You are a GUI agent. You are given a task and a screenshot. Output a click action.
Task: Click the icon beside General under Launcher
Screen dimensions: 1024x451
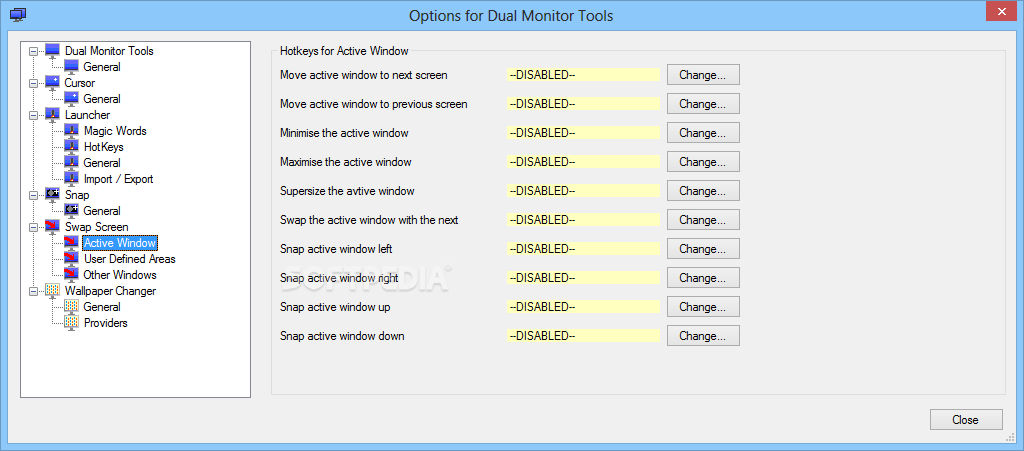[x=71, y=163]
